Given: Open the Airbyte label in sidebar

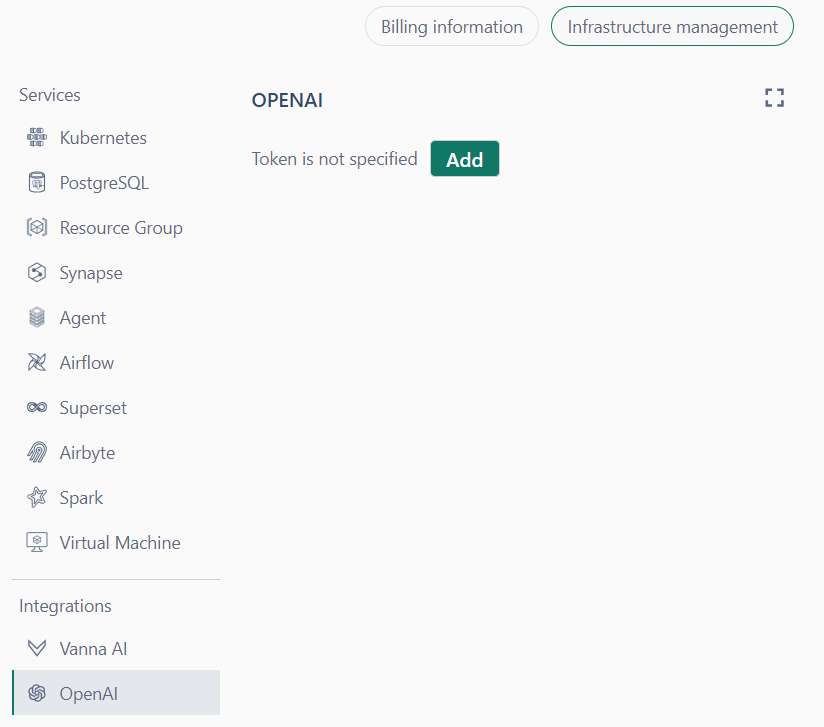Looking at the screenshot, I should pos(87,453).
